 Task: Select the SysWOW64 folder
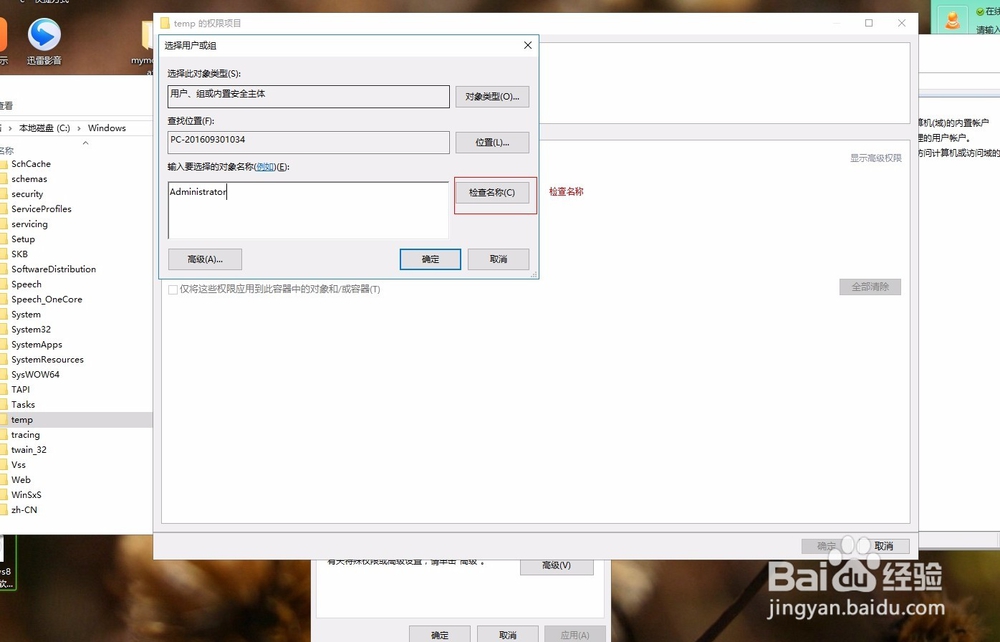35,374
